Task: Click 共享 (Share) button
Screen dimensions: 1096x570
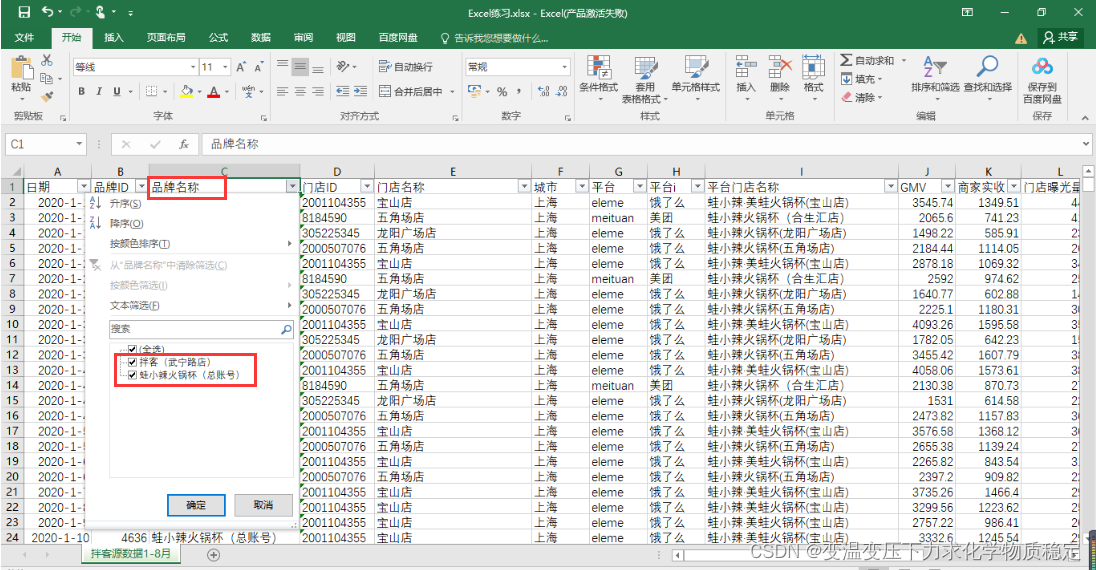Action: click(x=1060, y=37)
